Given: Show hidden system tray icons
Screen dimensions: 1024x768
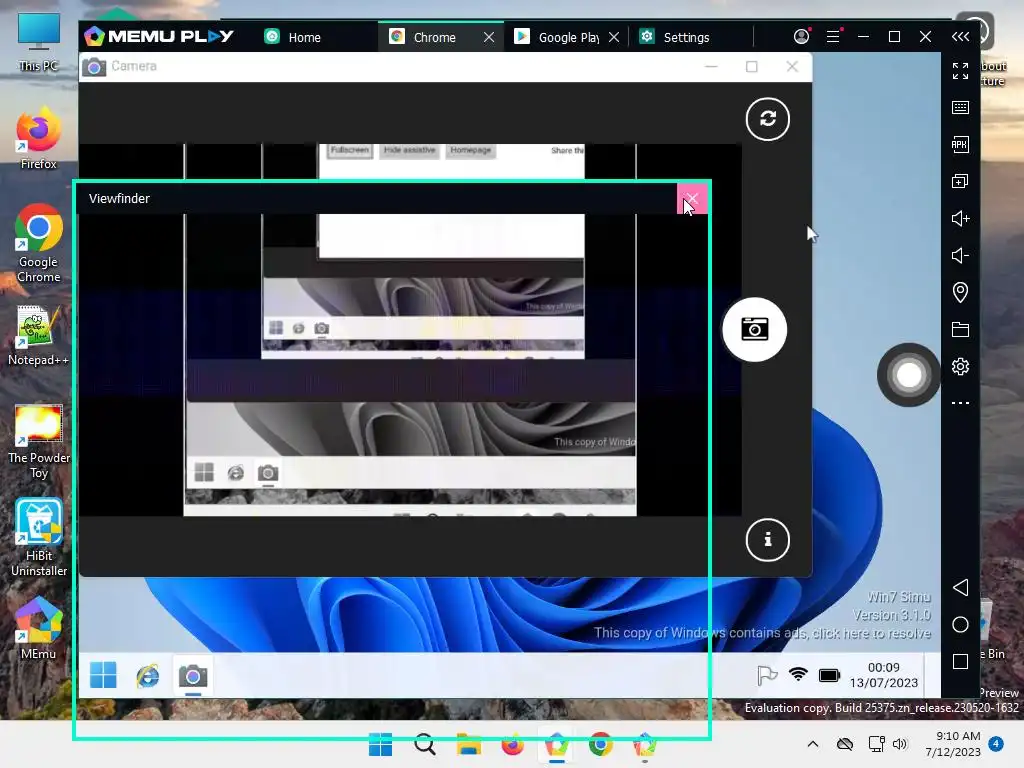Looking at the screenshot, I should pos(812,744).
